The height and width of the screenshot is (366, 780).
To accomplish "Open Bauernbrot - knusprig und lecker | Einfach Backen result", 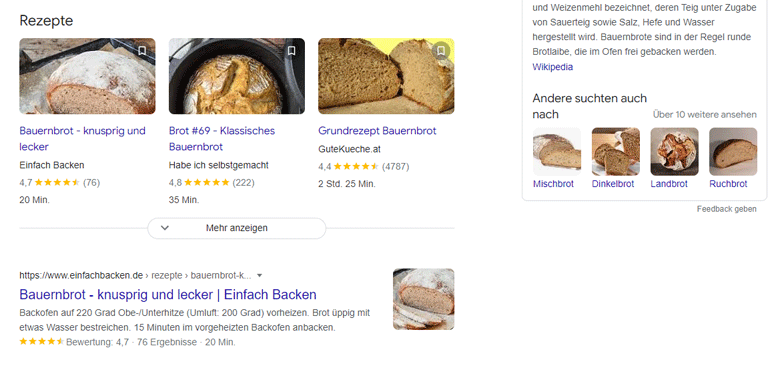I will pos(168,294).
